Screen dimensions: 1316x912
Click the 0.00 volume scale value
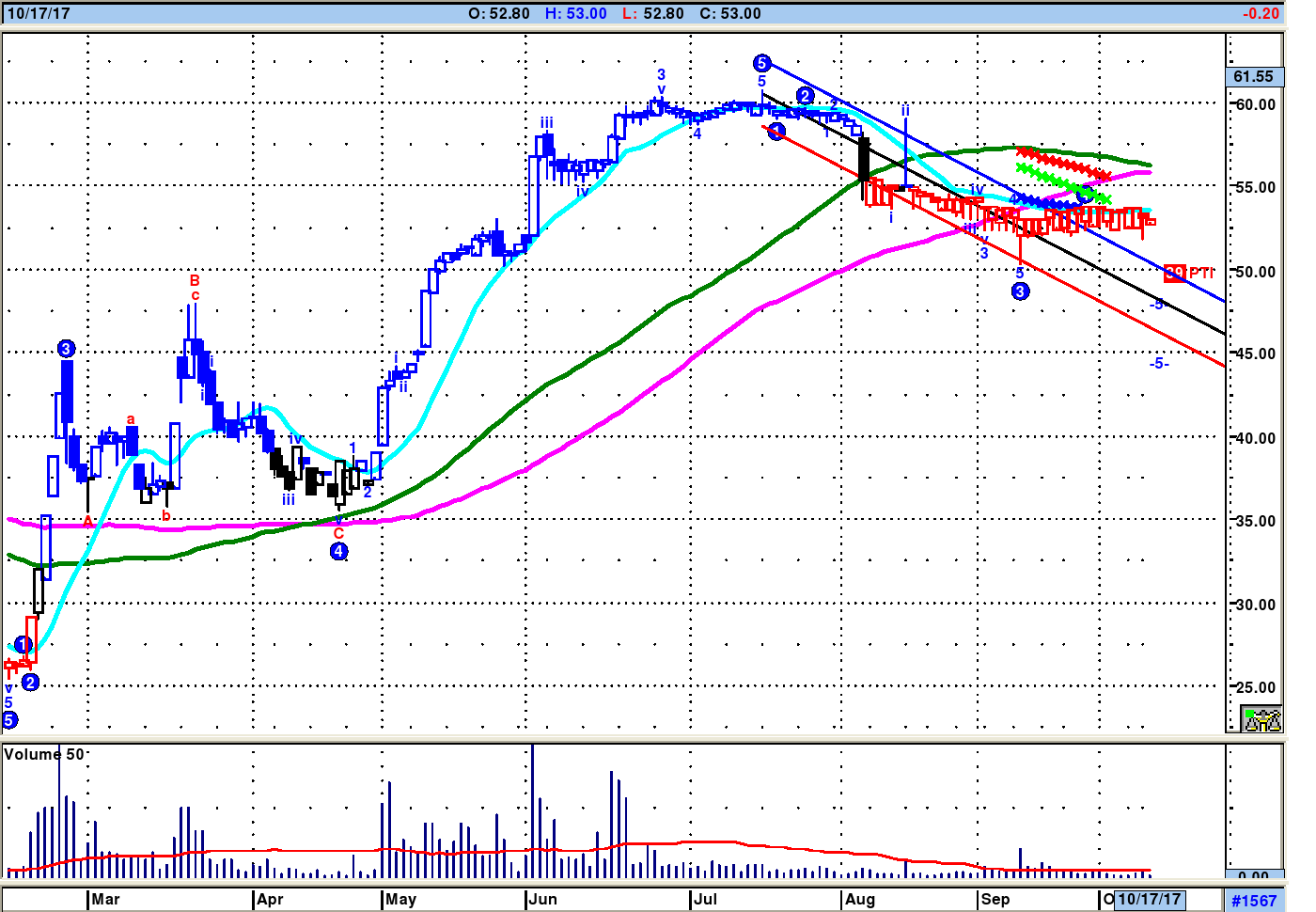[1254, 876]
